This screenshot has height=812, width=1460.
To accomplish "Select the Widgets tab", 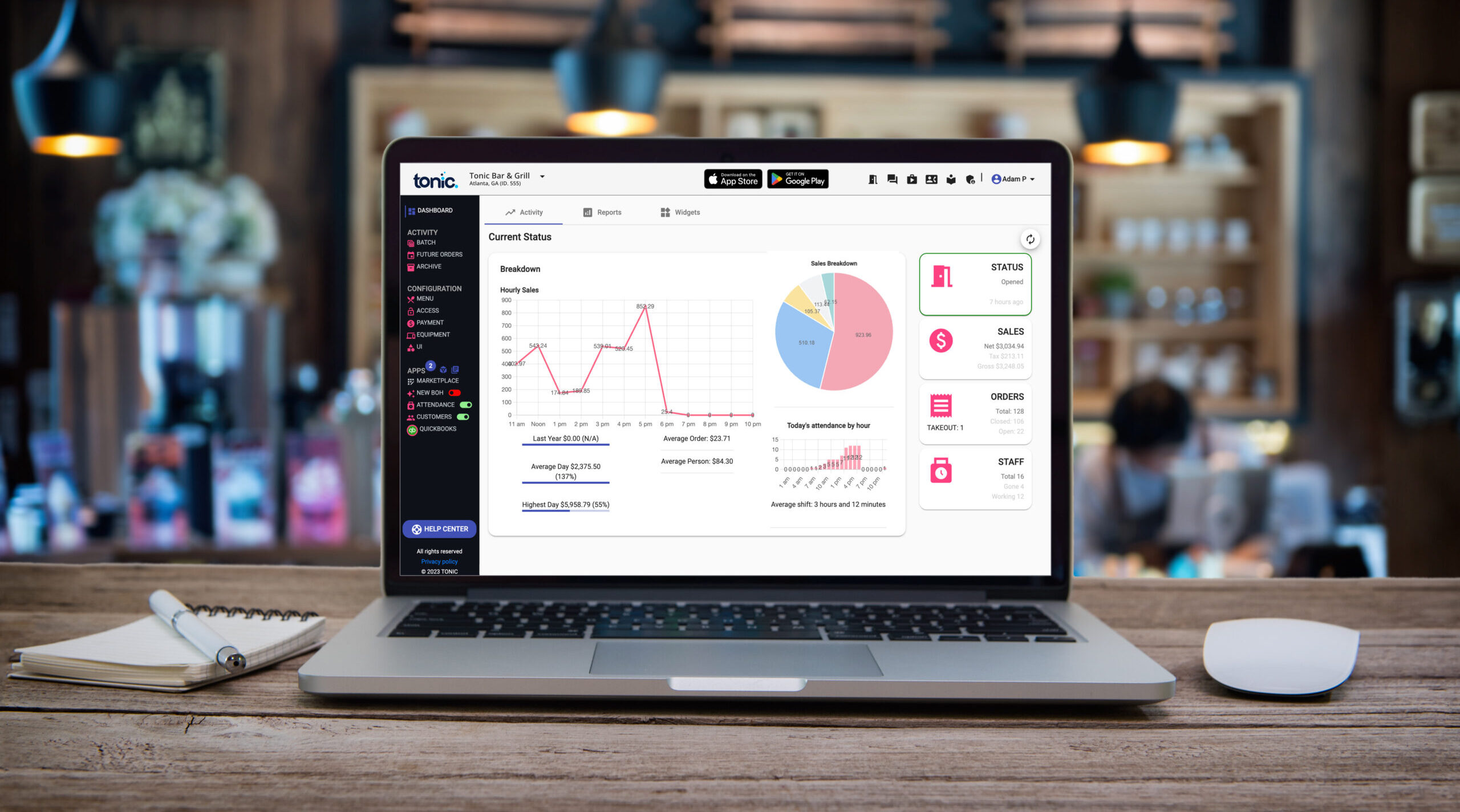I will (x=680, y=212).
